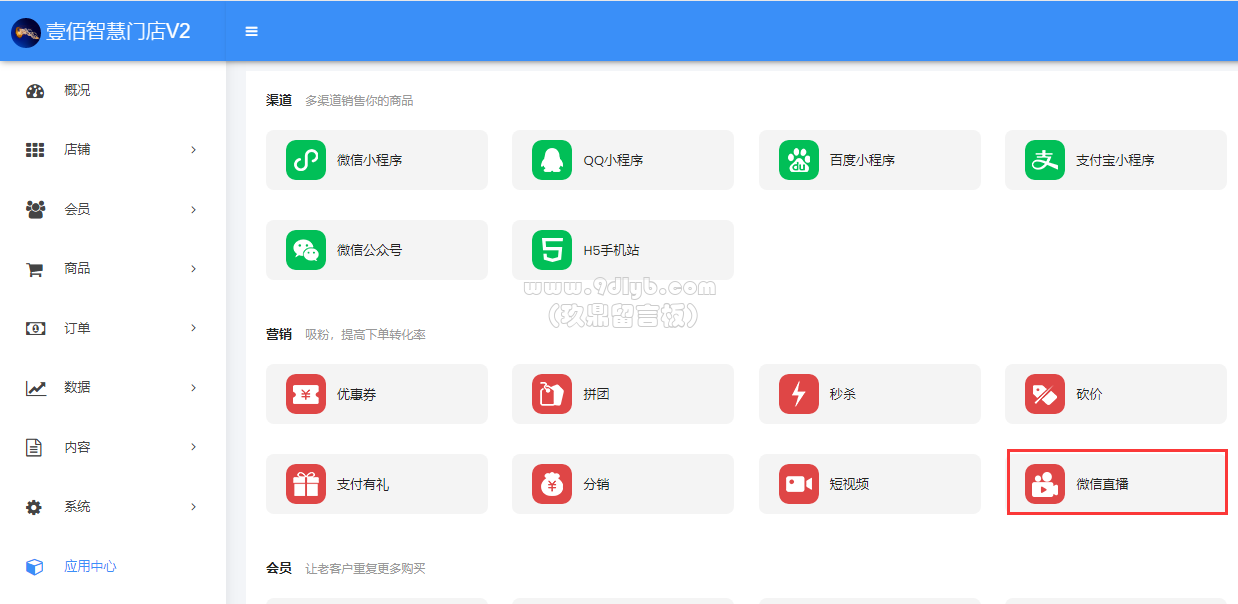
Task: Click the hamburger menu toggle icon
Action: [252, 31]
